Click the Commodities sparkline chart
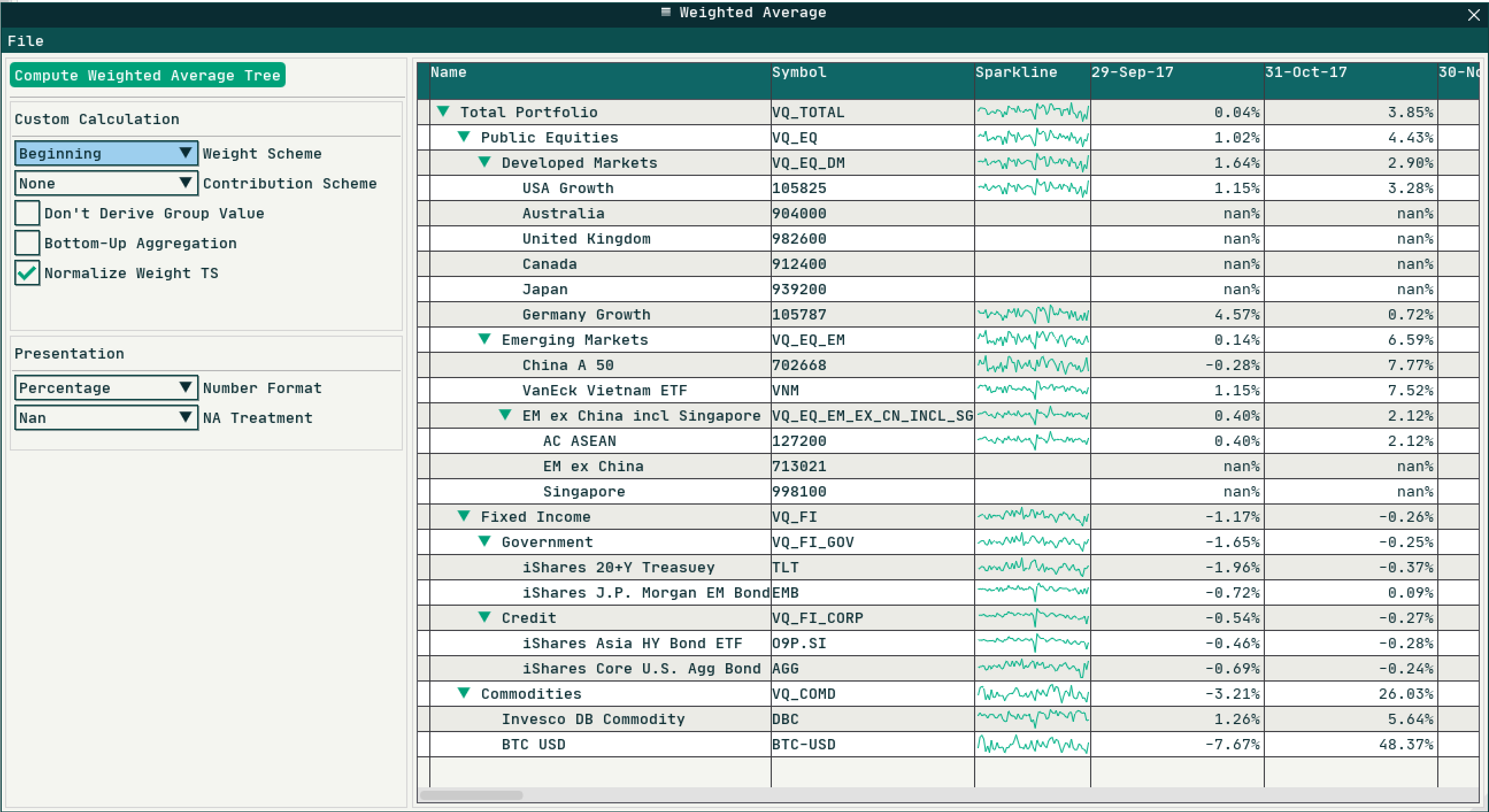The height and width of the screenshot is (812, 1489). (x=1032, y=694)
